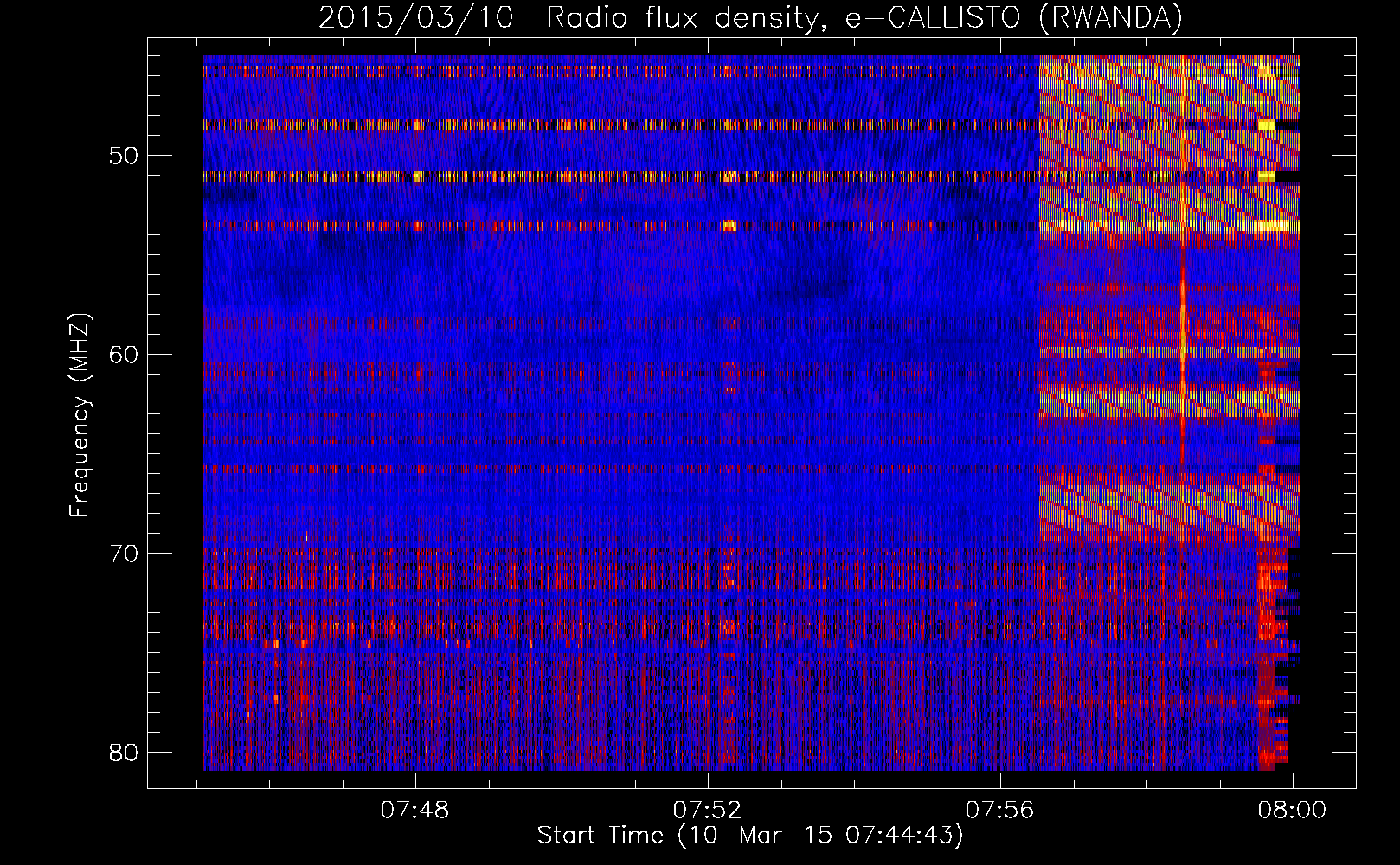Click the 'Start Time (10-Mar-15 07:44:43)' axis title
This screenshot has height=865, width=1400.
tap(750, 836)
